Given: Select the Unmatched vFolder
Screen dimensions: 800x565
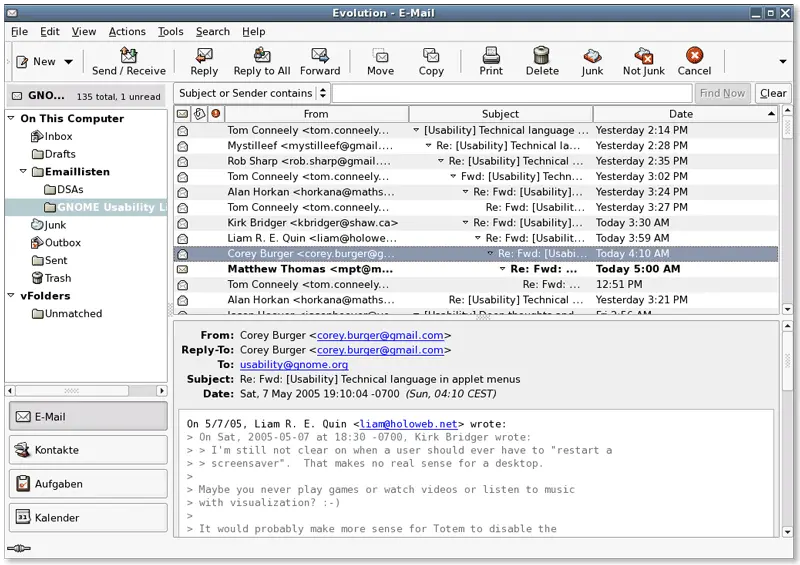Looking at the screenshot, I should [x=67, y=313].
